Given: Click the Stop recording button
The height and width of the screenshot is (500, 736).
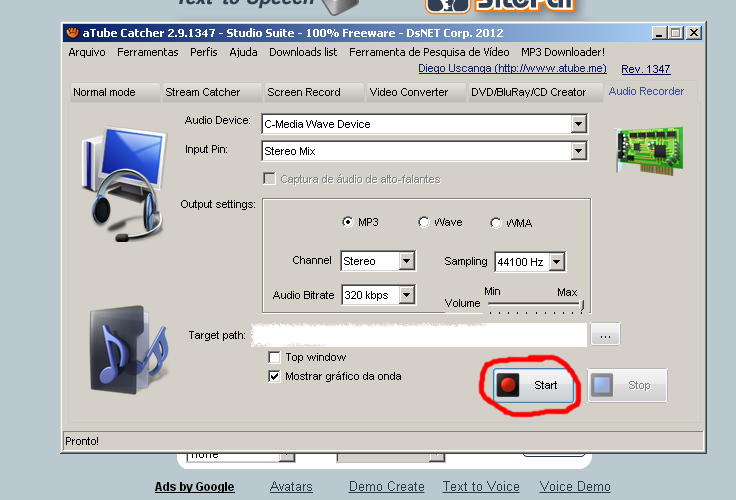Looking at the screenshot, I should point(627,385).
